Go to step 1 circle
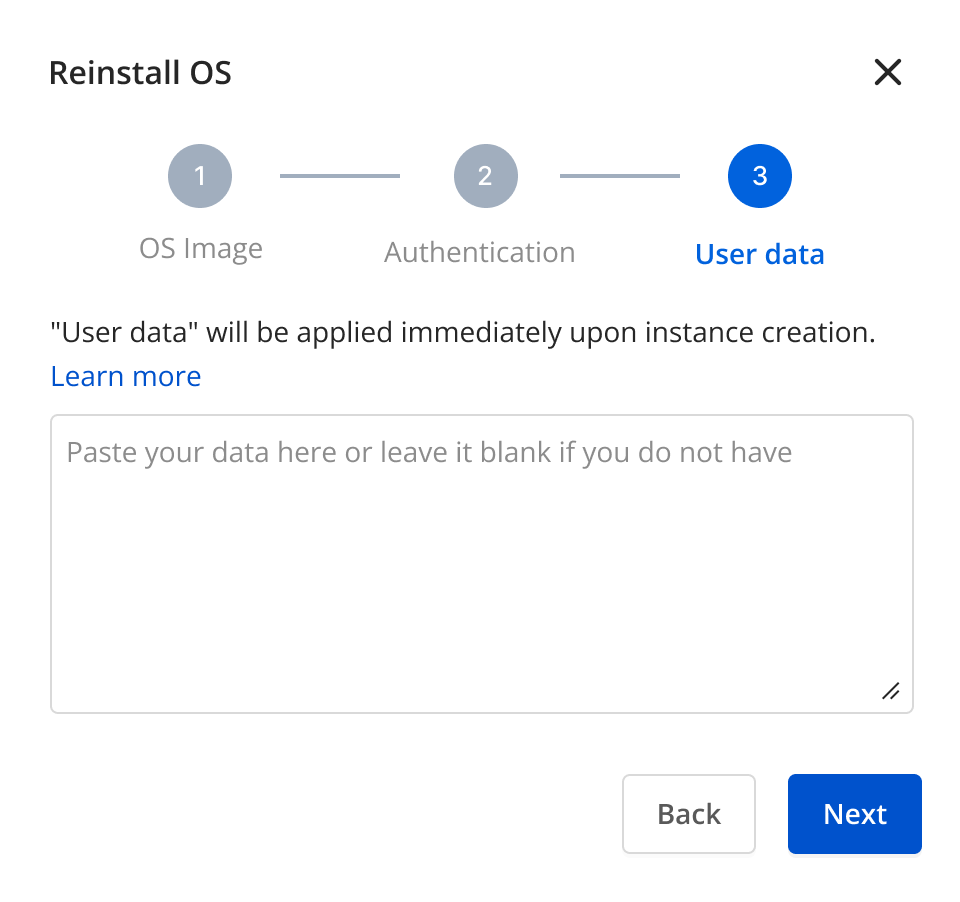Viewport: 960px width, 902px height. point(200,176)
